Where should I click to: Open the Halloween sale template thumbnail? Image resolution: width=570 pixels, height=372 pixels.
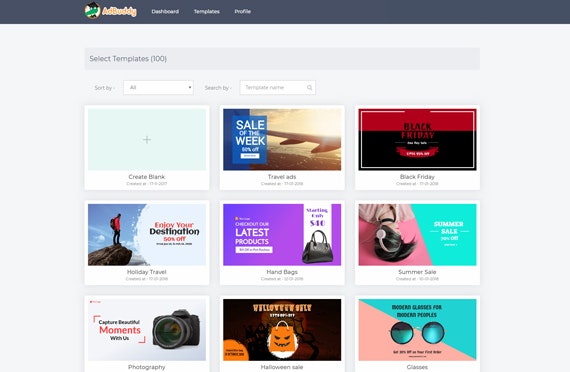tap(282, 330)
